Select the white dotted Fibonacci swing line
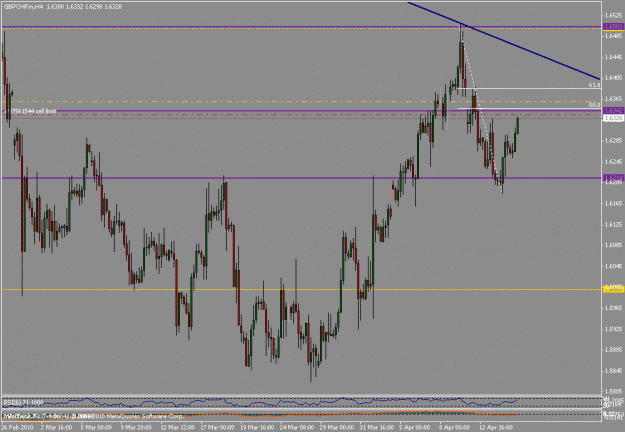The height and width of the screenshot is (432, 625). pos(480,108)
